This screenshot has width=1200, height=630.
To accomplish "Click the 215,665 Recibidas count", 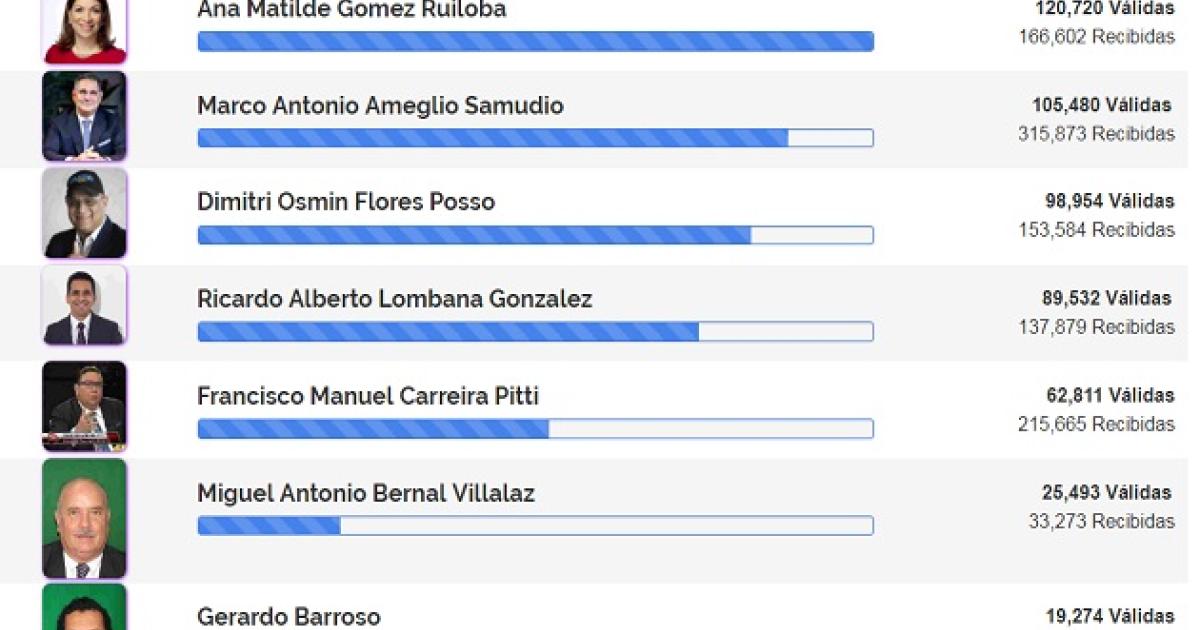I will (x=1096, y=424).
